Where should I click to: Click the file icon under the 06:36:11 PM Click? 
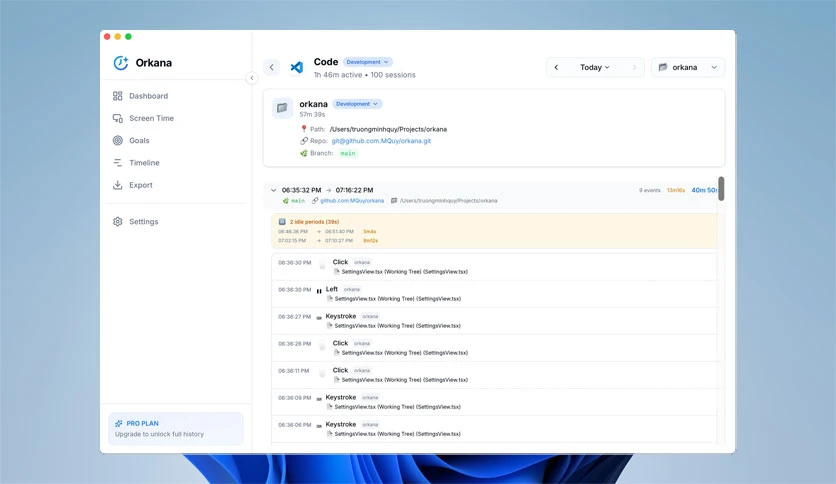[337, 380]
